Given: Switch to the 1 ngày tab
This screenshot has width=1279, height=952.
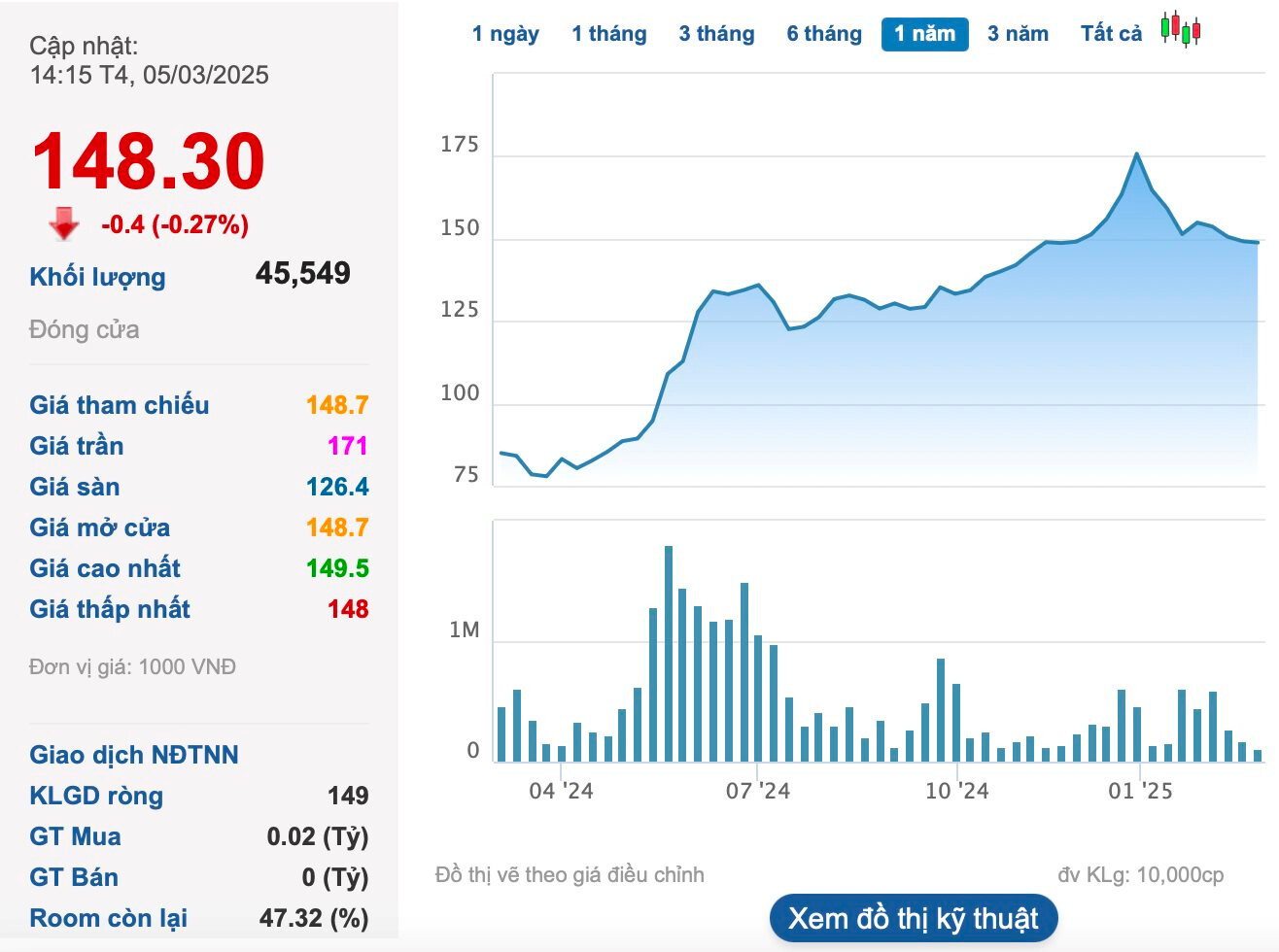Looking at the screenshot, I should coord(505,34).
